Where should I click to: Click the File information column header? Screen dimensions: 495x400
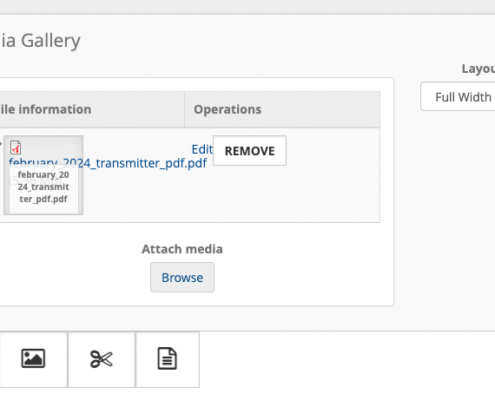pos(46,109)
